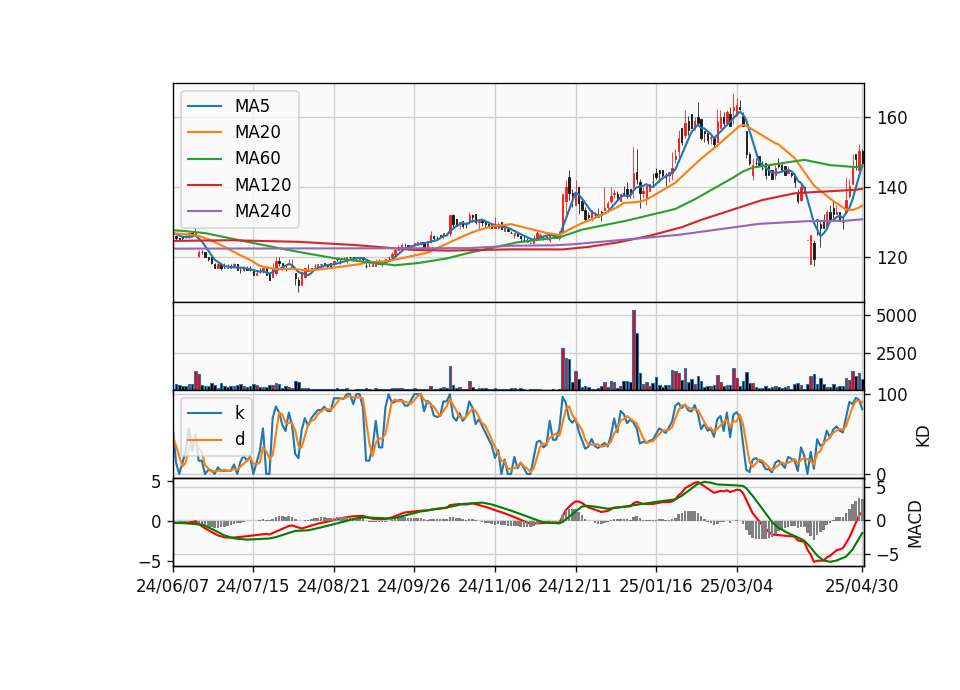Click the 24/12/11 date axis label
Viewport: 960px width, 690px height.
coord(575,587)
